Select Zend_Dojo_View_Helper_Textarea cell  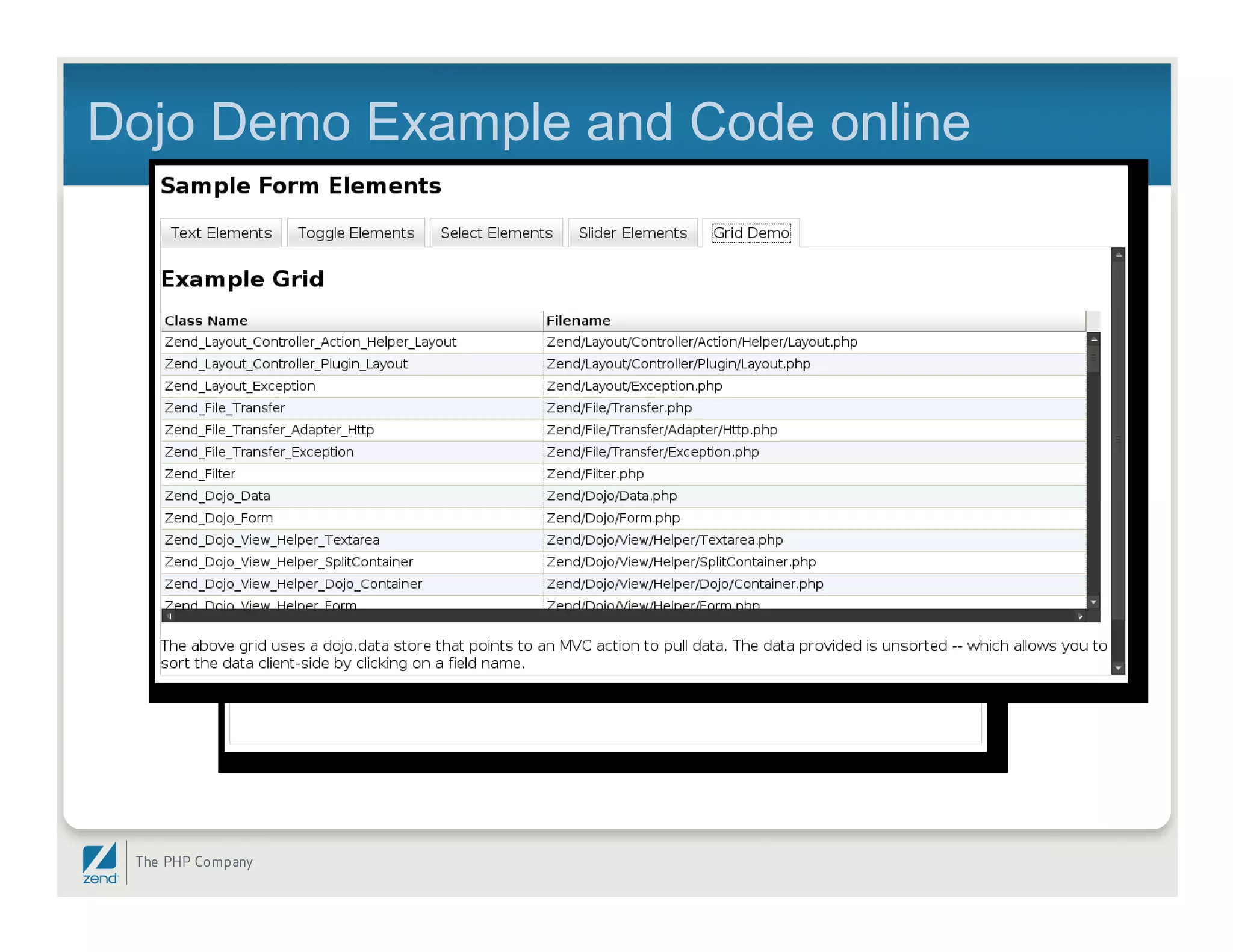click(x=352, y=540)
